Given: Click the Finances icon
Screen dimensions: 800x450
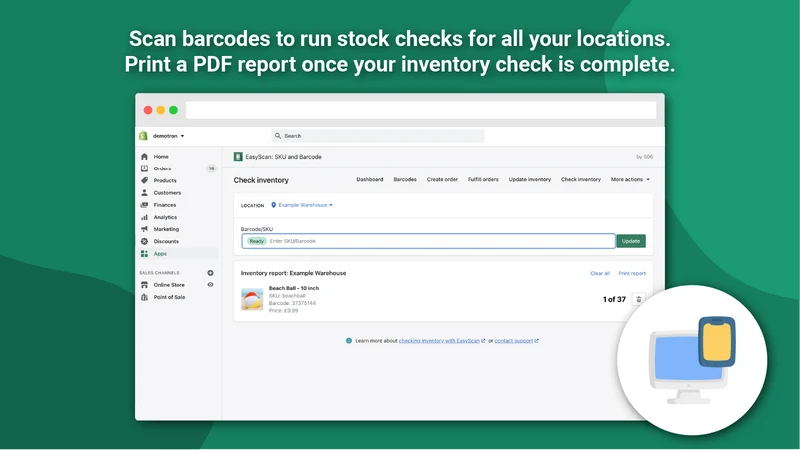Looking at the screenshot, I should [x=144, y=205].
